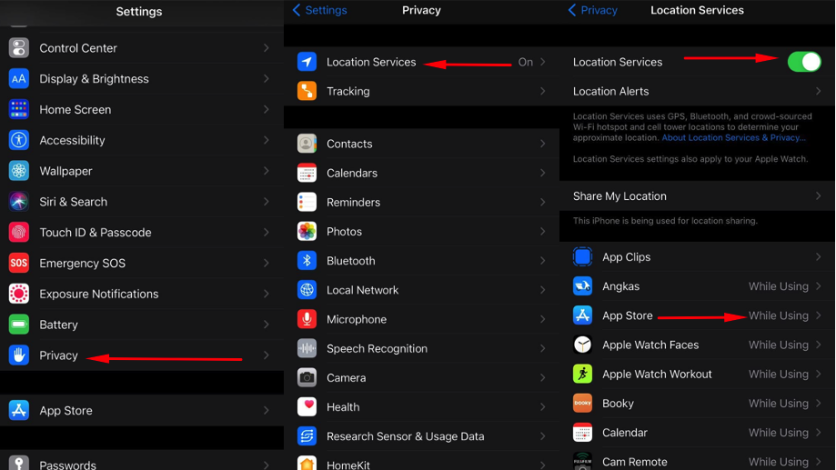Tap the orange Tracking icon
This screenshot has width=836, height=470.
(307, 91)
